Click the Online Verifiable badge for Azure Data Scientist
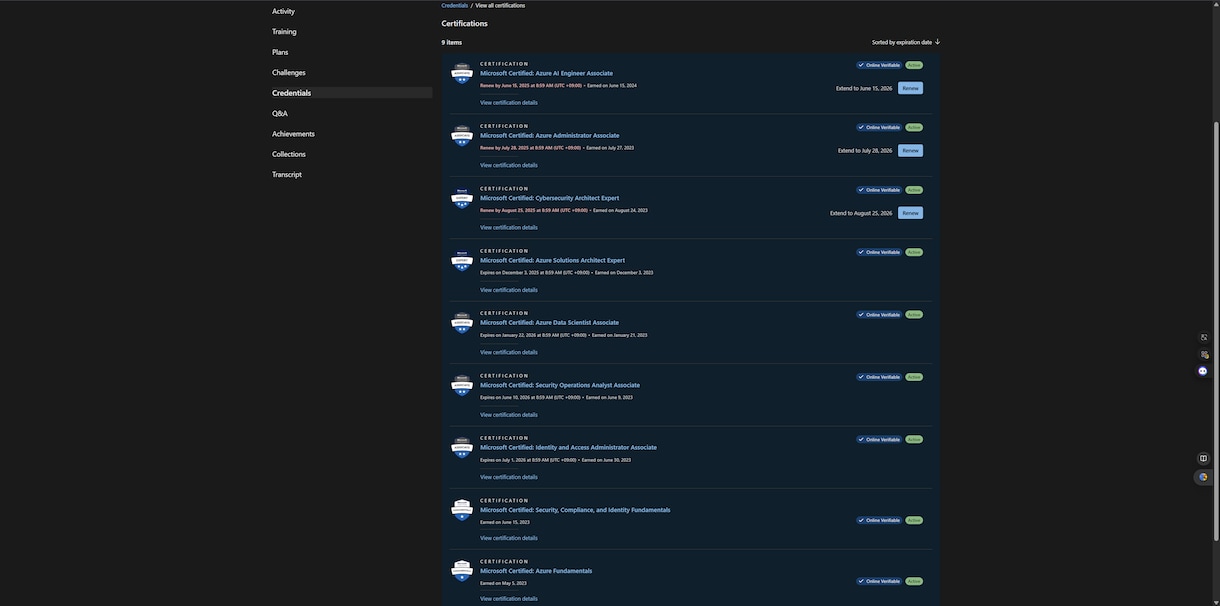 pyautogui.click(x=879, y=315)
